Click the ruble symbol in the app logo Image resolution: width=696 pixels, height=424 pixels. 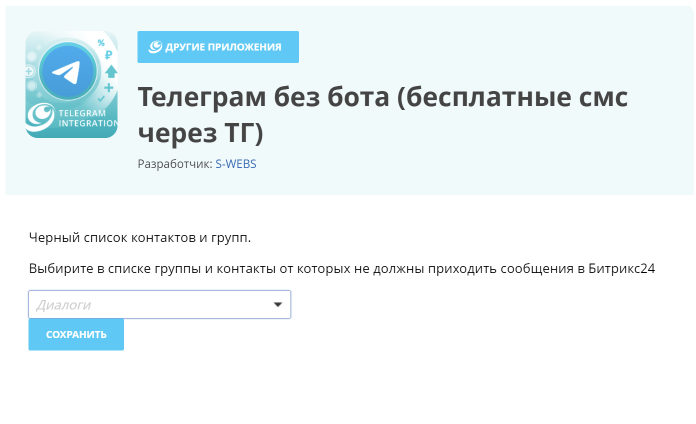[108, 55]
